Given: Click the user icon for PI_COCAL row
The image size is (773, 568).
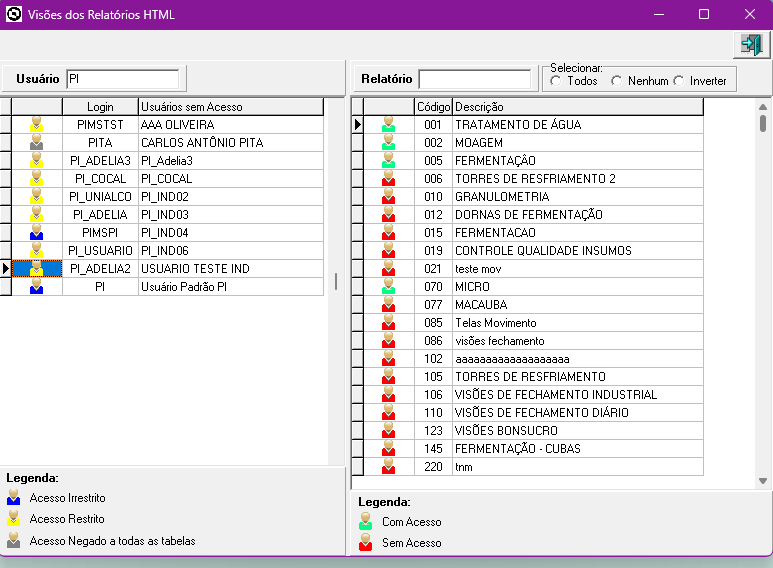Looking at the screenshot, I should [36, 178].
